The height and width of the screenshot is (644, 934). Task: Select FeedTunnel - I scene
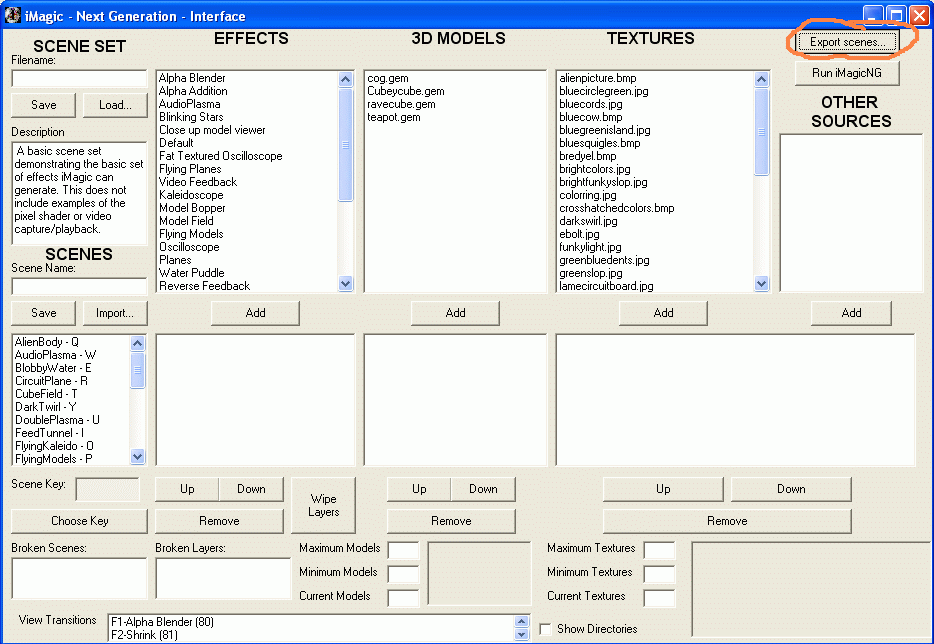click(x=49, y=433)
